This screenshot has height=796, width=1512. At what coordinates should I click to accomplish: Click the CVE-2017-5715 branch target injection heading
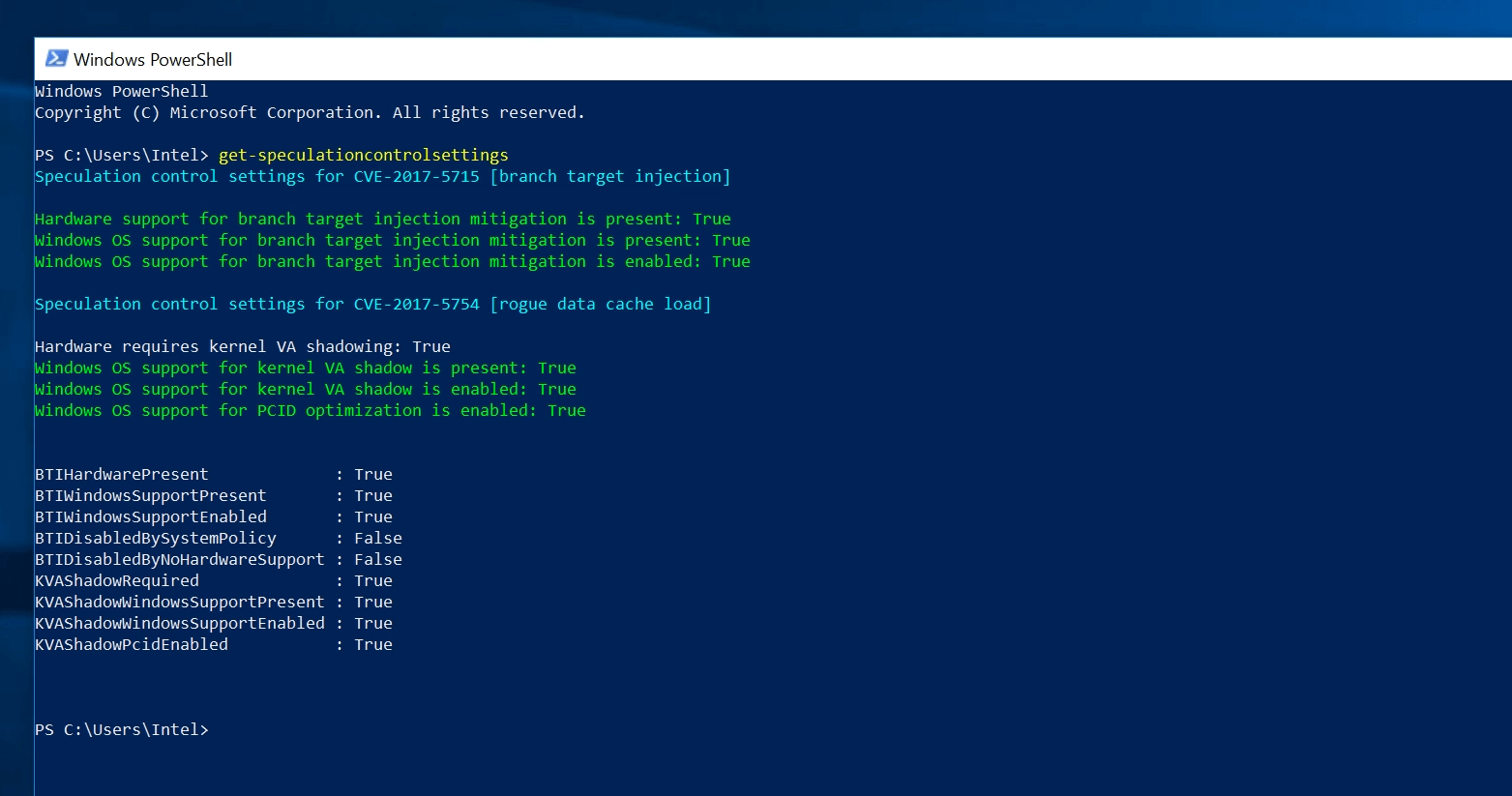click(383, 177)
